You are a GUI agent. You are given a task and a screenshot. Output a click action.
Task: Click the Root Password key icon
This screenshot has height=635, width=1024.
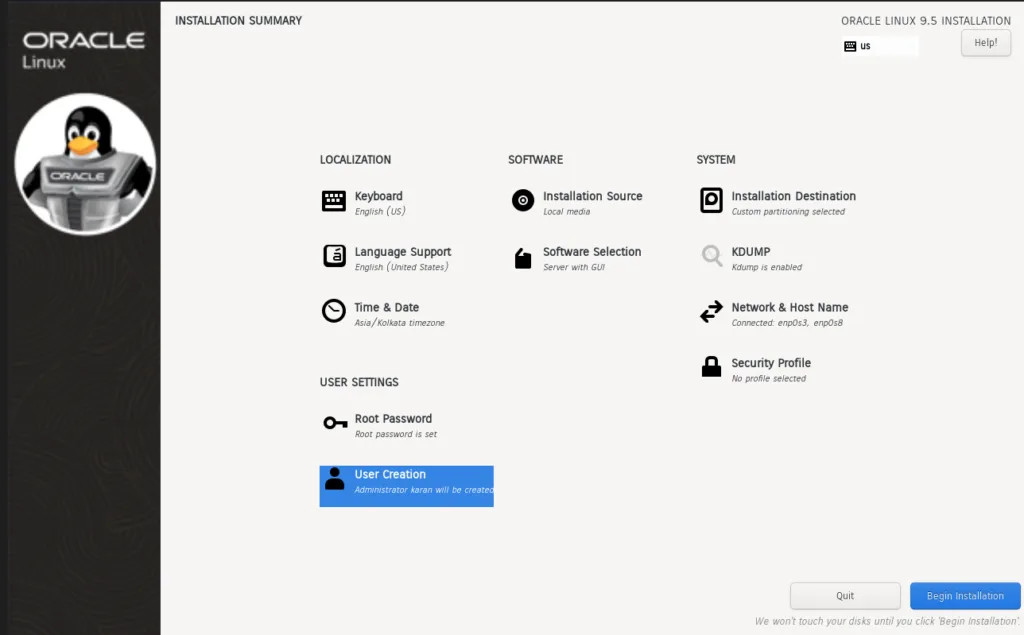335,423
